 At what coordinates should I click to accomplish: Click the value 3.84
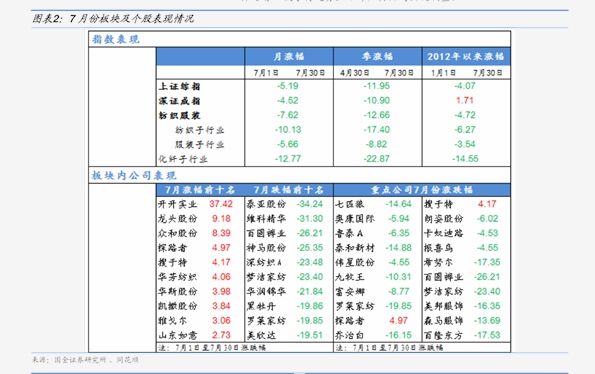pyautogui.click(x=221, y=306)
